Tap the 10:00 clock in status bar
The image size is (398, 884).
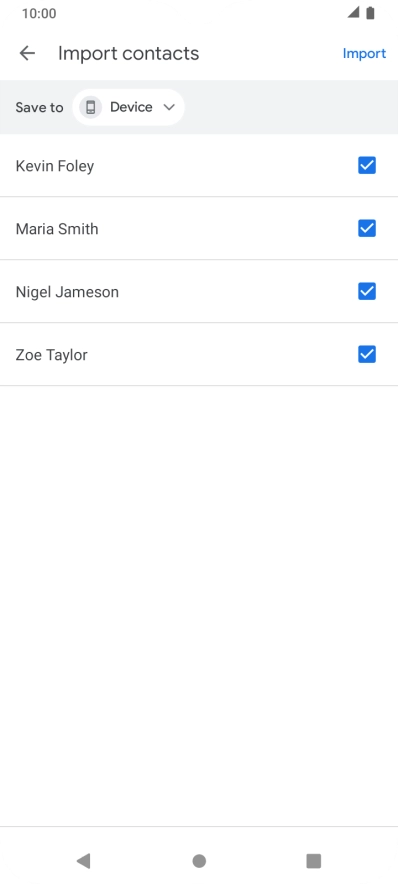pos(39,14)
